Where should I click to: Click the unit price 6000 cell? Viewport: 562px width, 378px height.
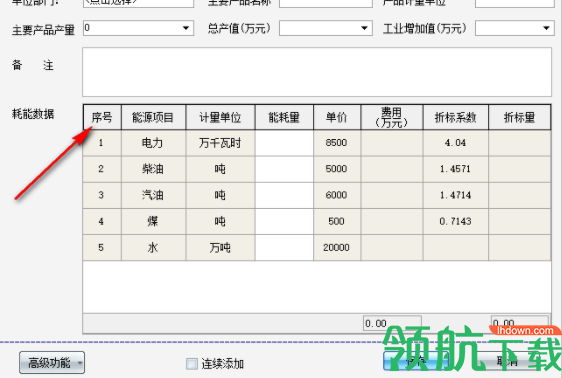tap(337, 195)
